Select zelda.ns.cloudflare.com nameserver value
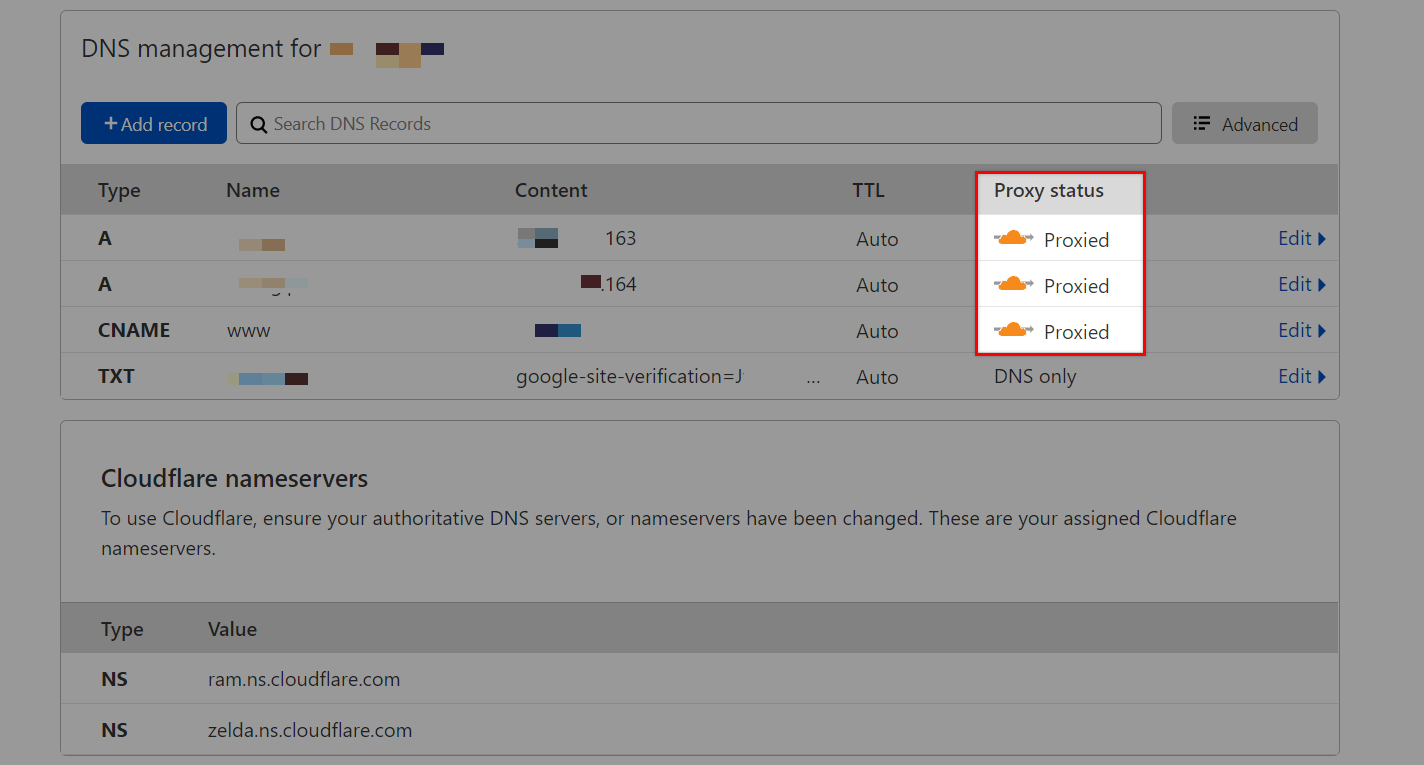The image size is (1424, 765). (310, 730)
